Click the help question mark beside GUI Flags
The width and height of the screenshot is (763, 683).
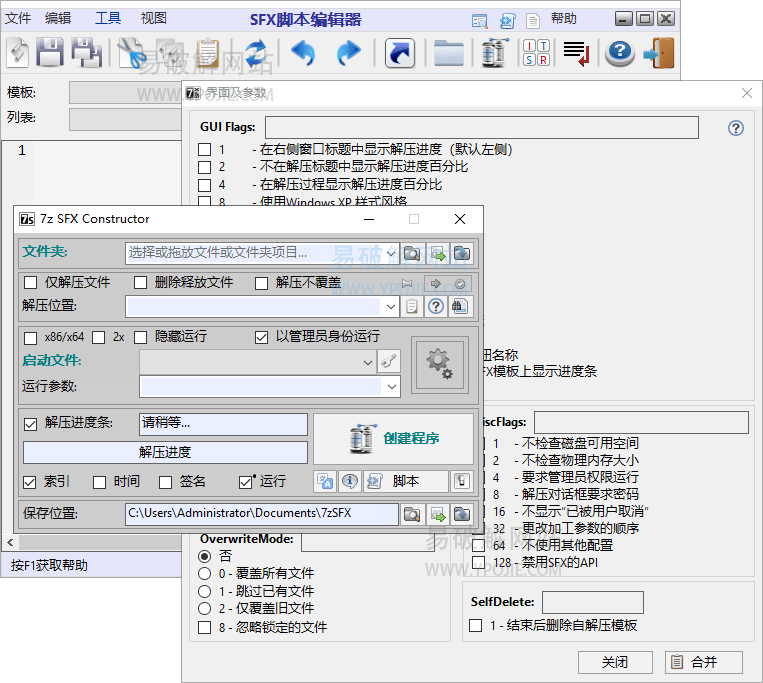coord(736,128)
